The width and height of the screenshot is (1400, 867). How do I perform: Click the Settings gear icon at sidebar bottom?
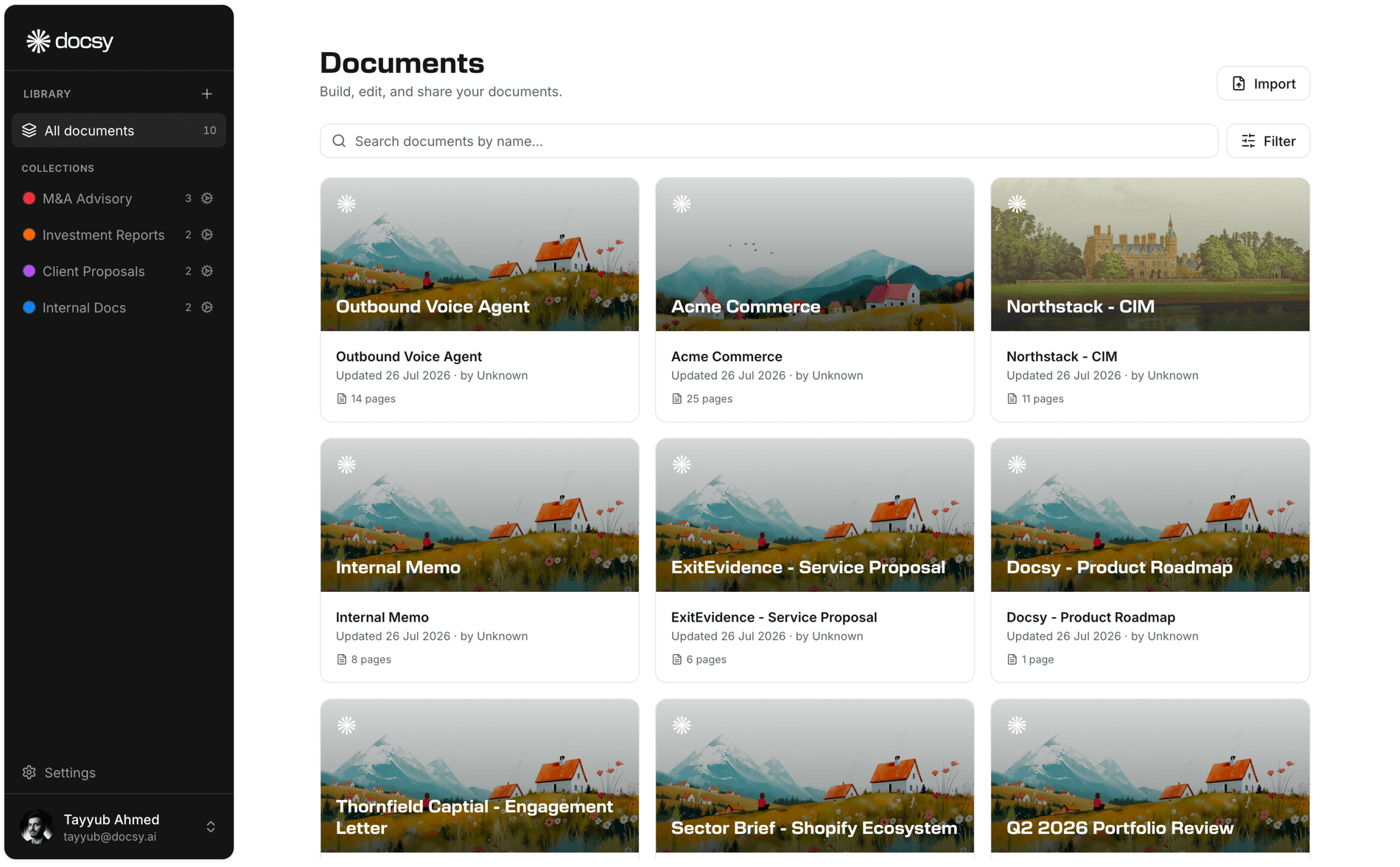click(x=29, y=773)
